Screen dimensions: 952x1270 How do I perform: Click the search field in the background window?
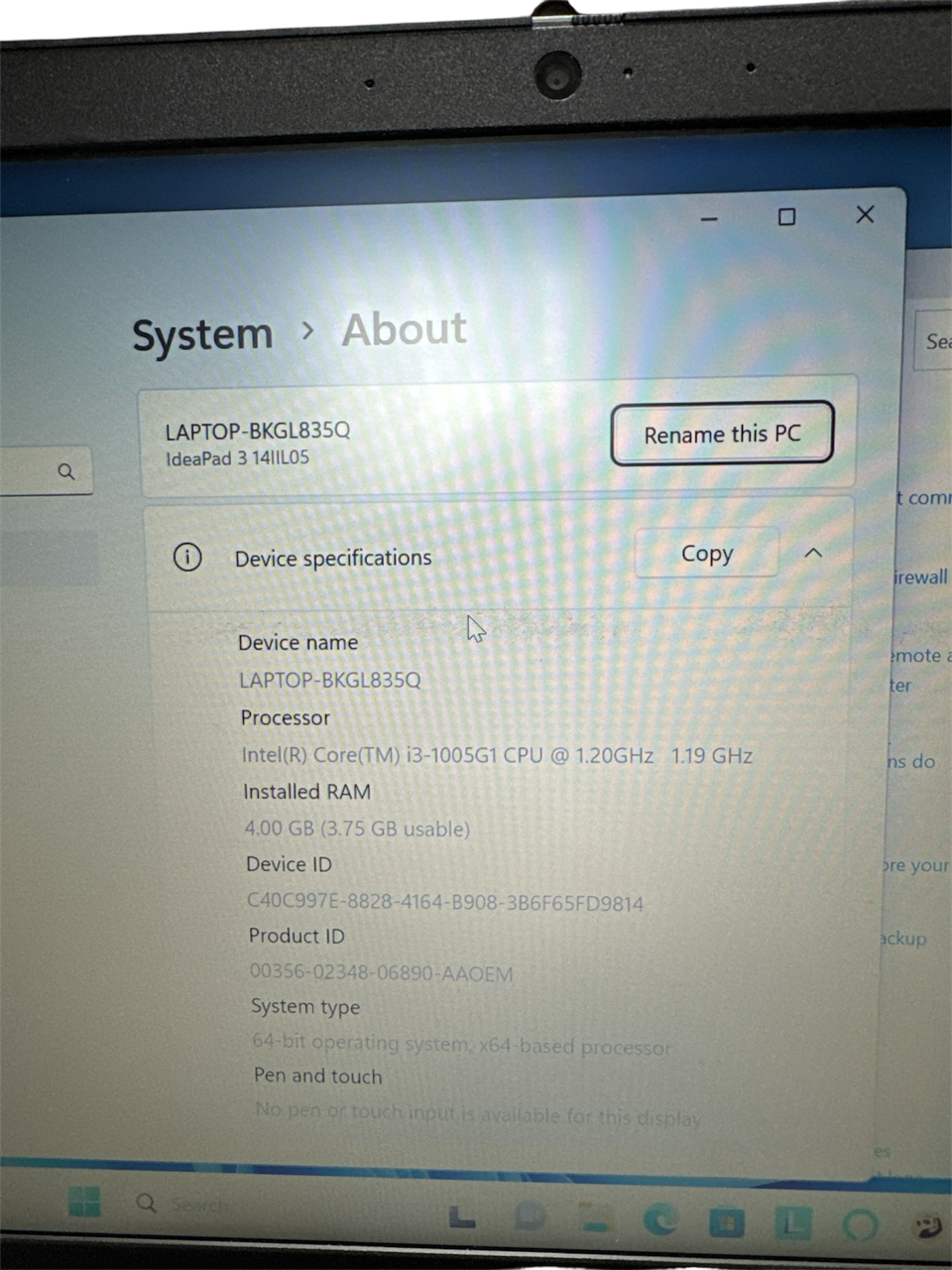pos(933,341)
